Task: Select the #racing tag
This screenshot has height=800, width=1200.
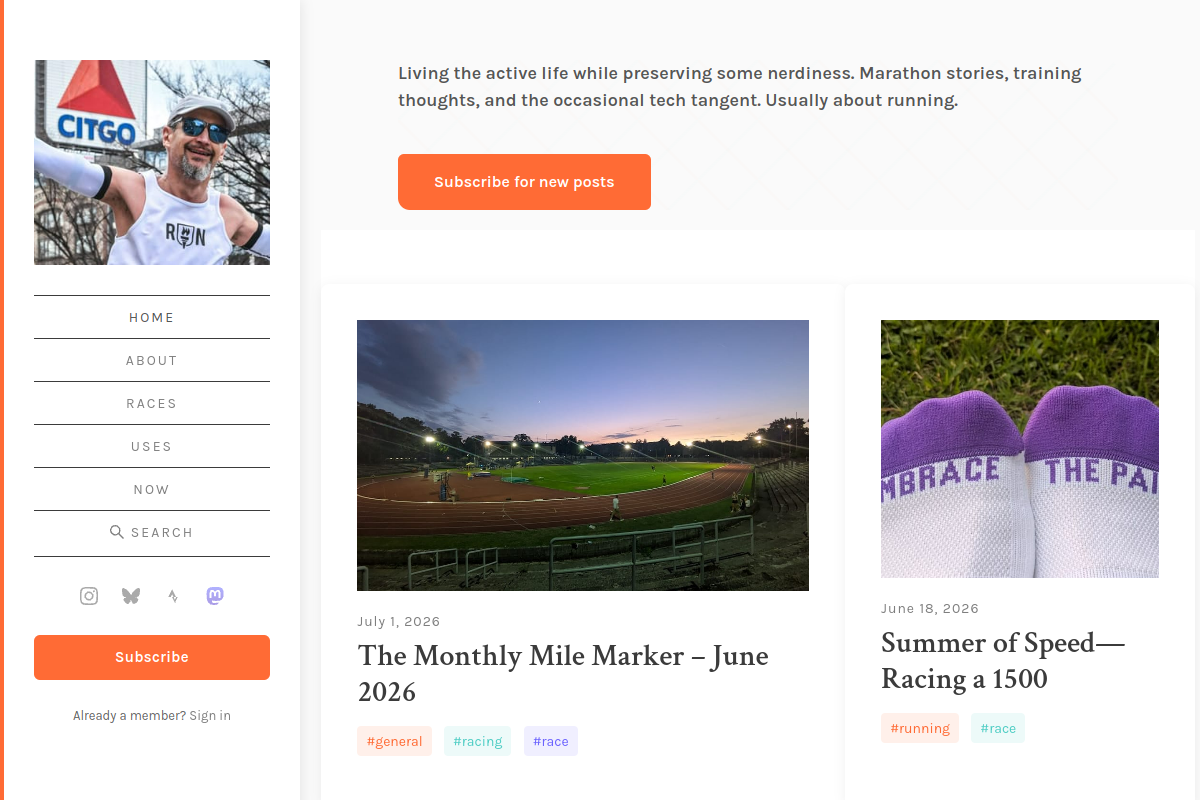Action: (478, 741)
